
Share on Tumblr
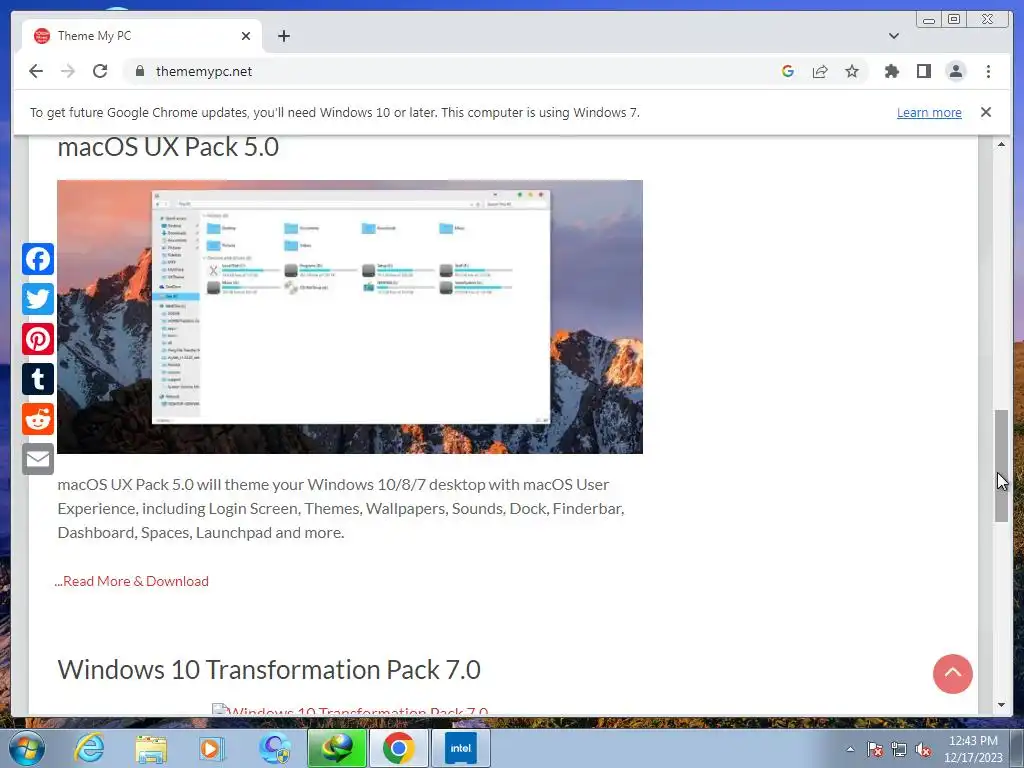click(x=38, y=379)
